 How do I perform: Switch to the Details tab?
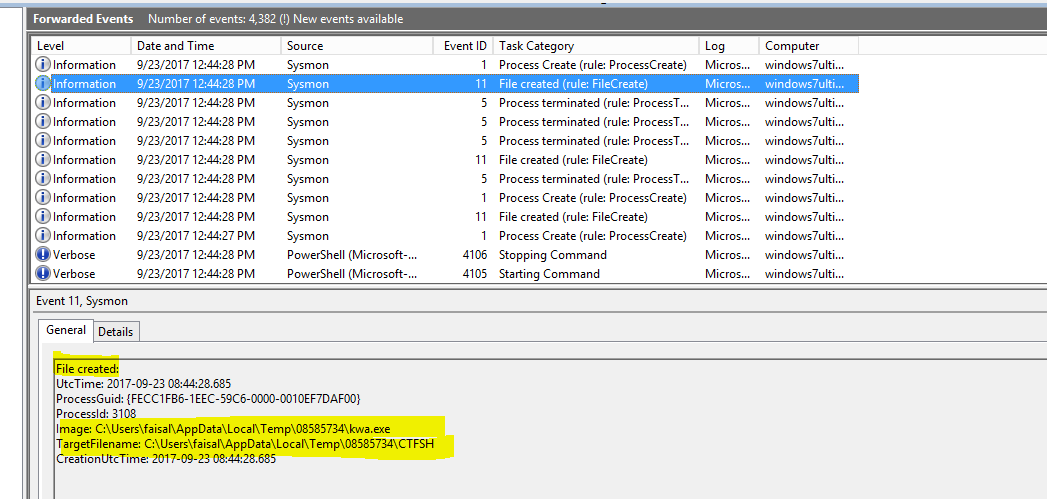(x=115, y=331)
